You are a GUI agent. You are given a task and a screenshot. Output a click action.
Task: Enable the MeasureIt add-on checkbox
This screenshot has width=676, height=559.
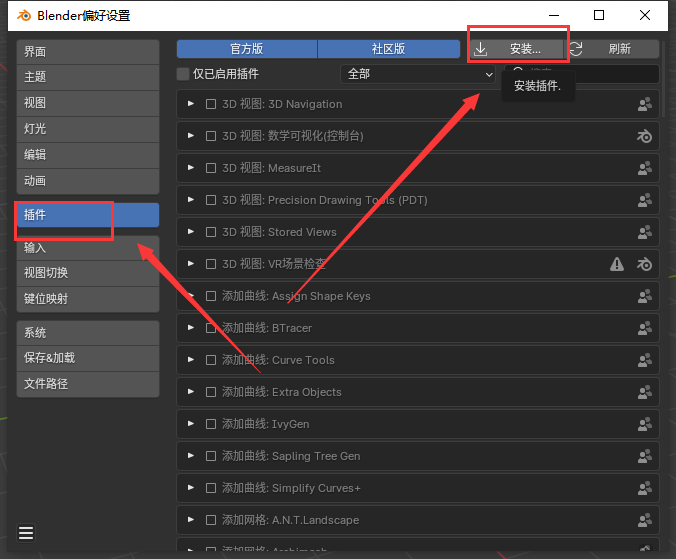tap(211, 168)
